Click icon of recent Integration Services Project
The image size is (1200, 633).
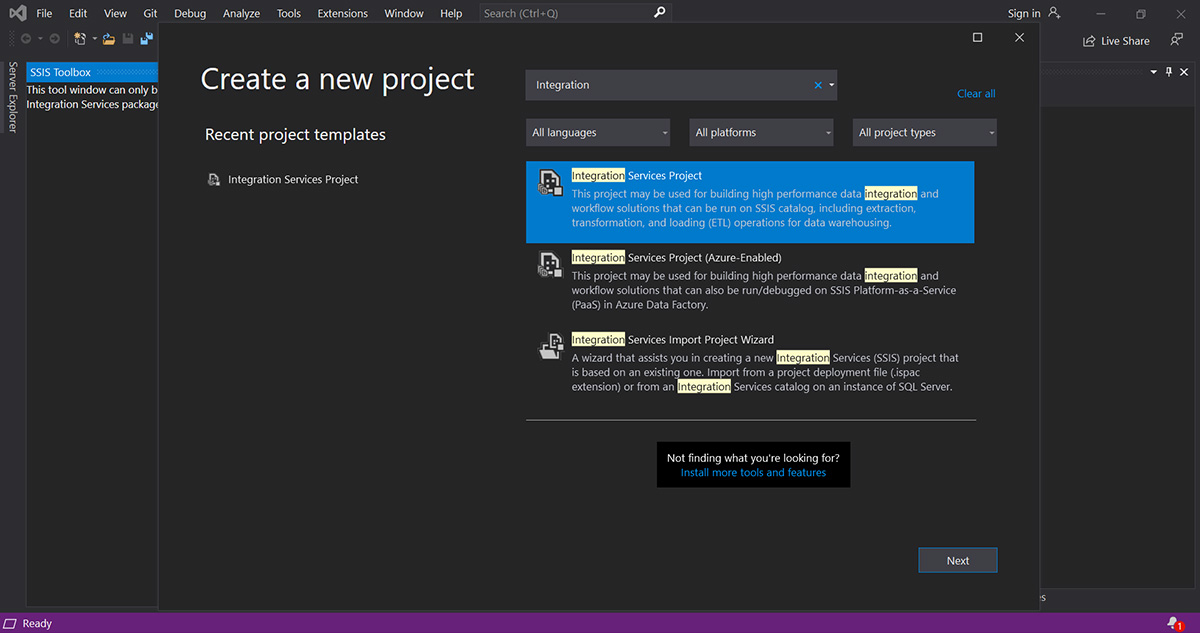pos(213,180)
